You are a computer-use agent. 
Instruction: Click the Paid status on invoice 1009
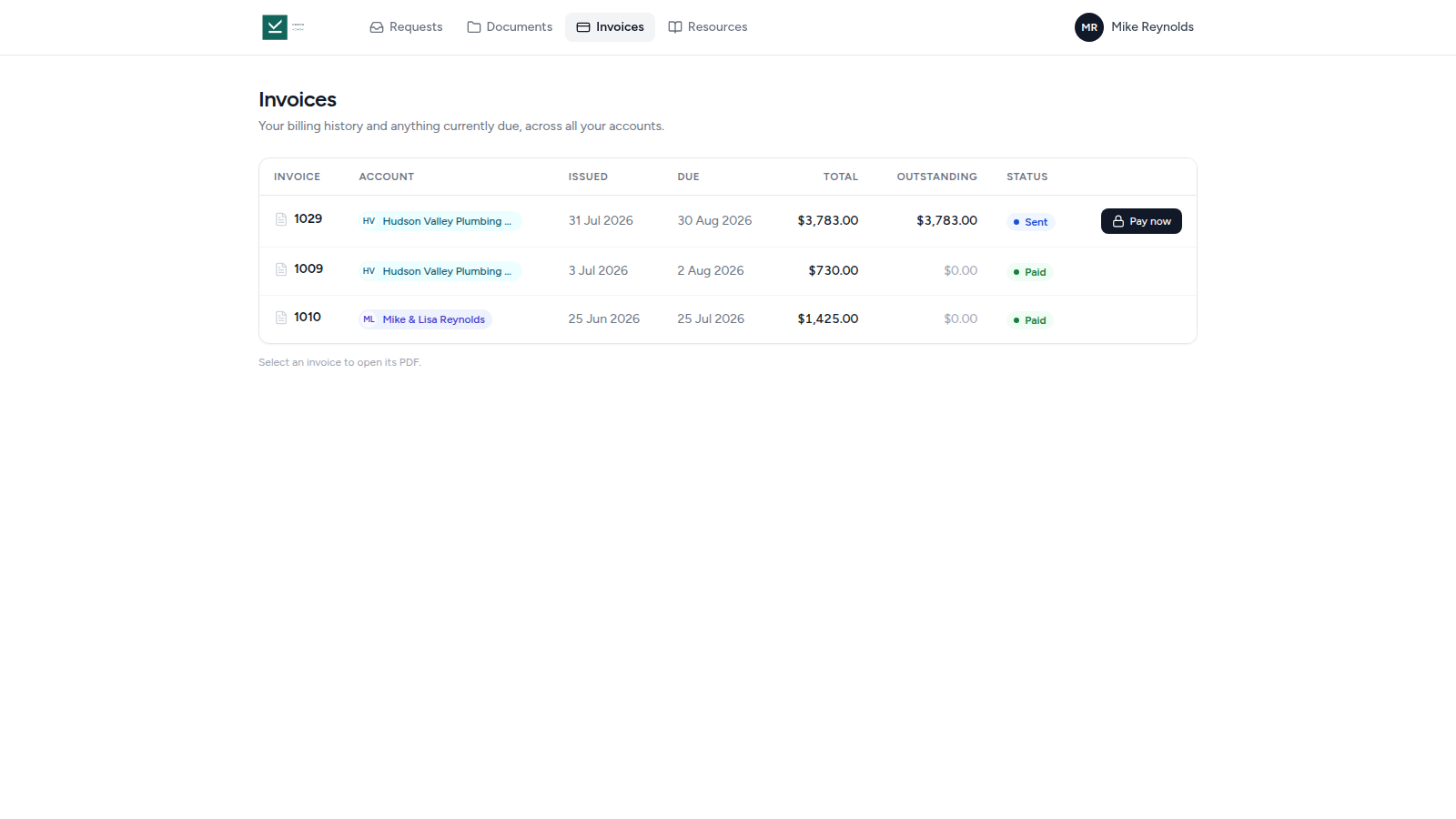pos(1029,272)
